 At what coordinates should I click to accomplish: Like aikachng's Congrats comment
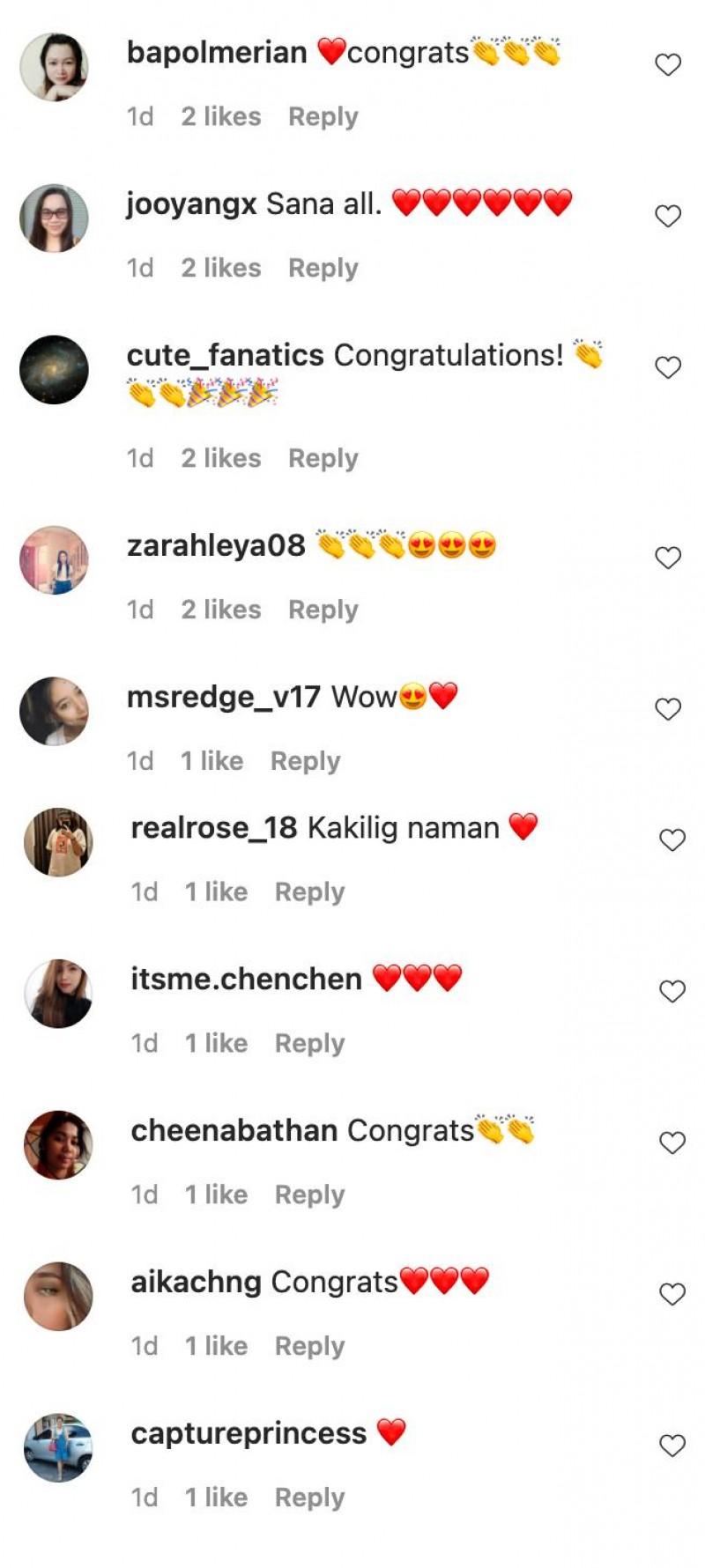[x=672, y=1295]
